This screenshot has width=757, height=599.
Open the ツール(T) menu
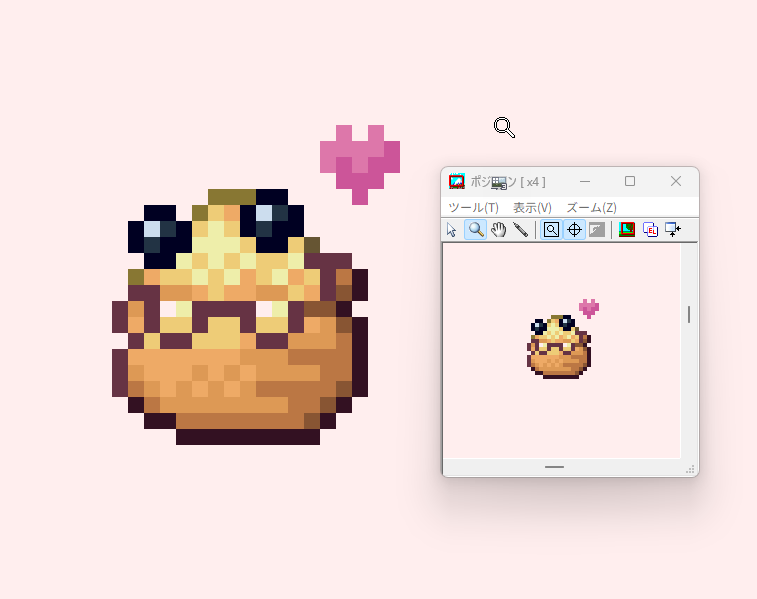click(473, 208)
